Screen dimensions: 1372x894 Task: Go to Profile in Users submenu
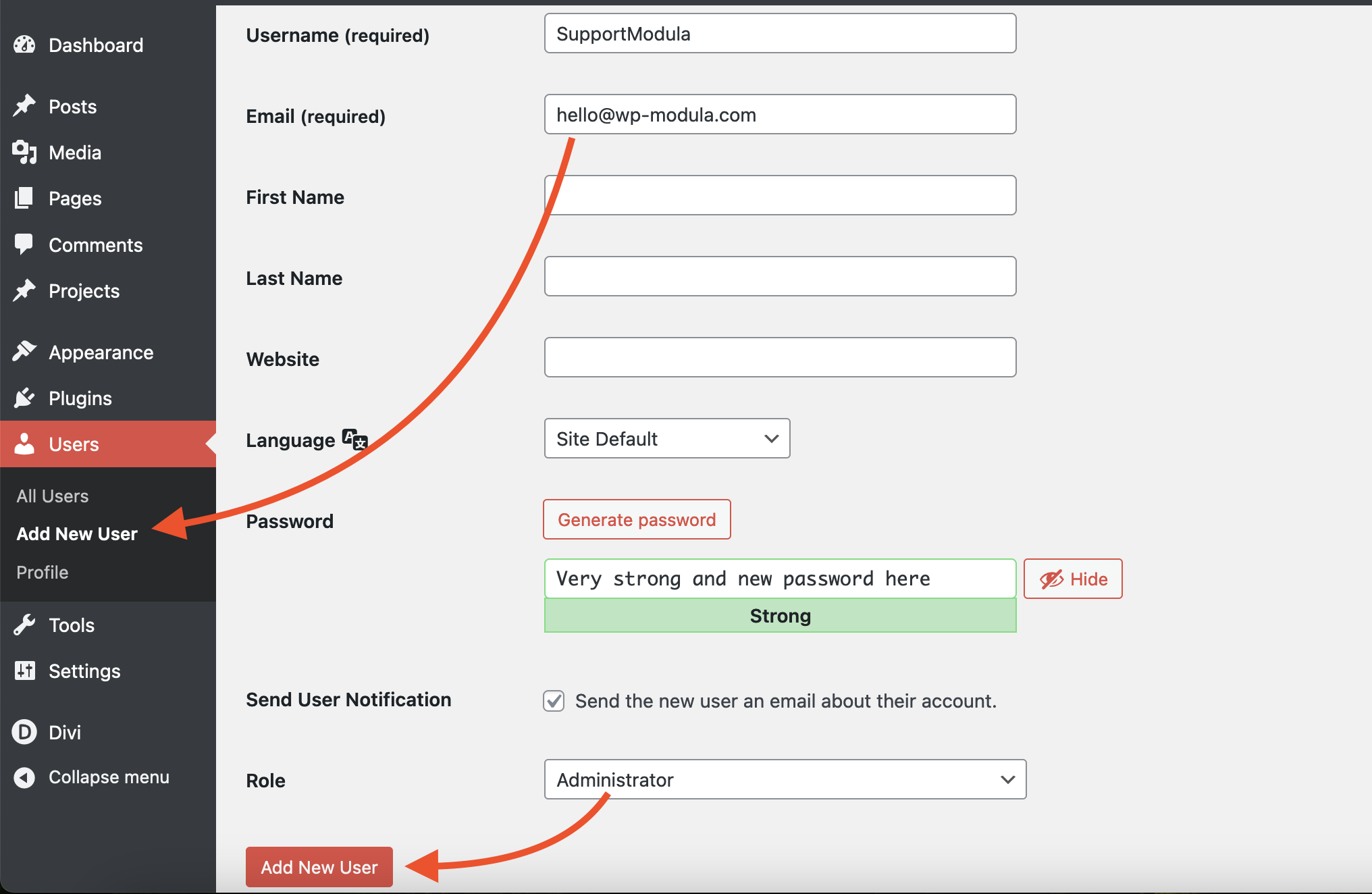pos(43,573)
